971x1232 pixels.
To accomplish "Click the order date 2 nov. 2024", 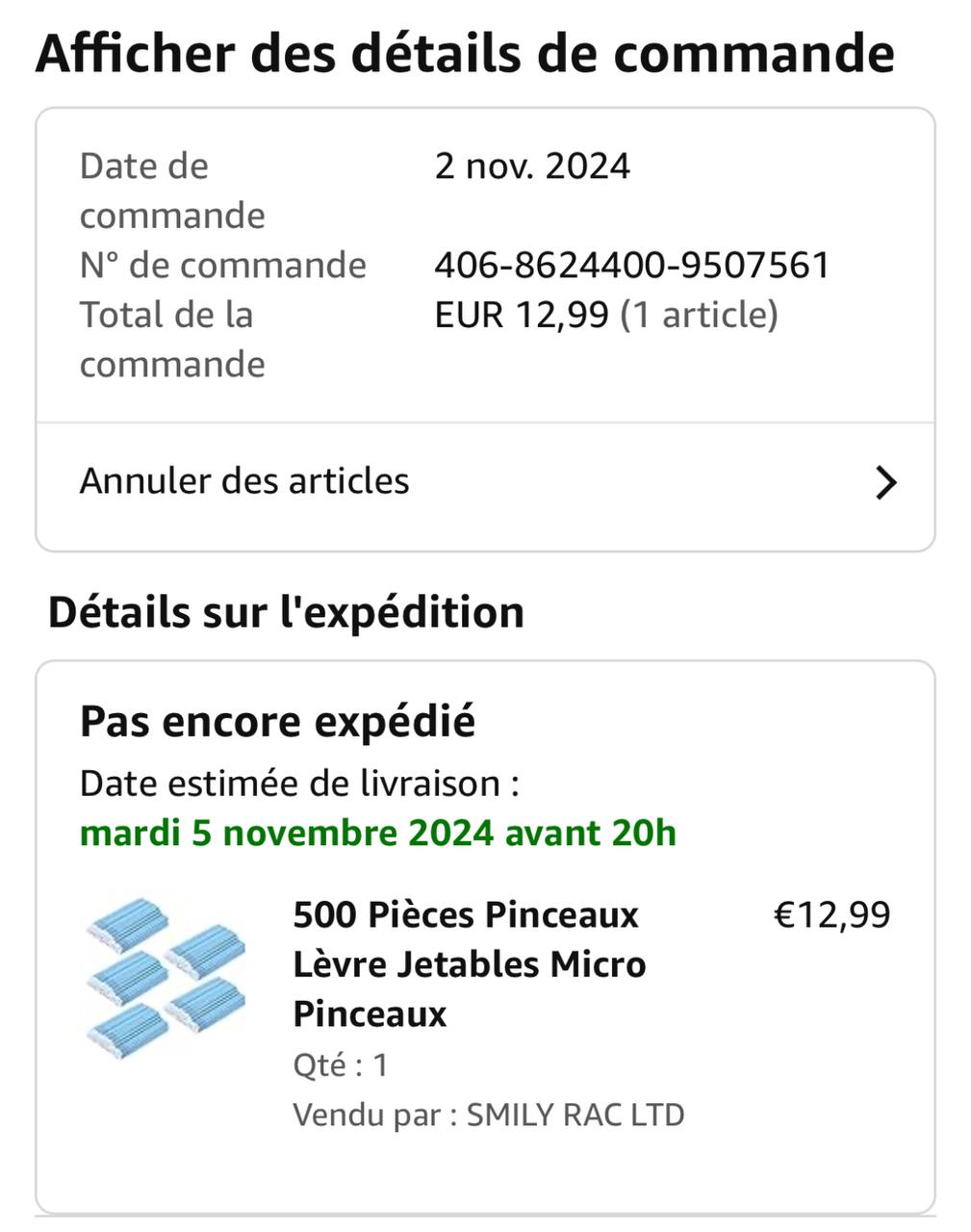I will 532,167.
